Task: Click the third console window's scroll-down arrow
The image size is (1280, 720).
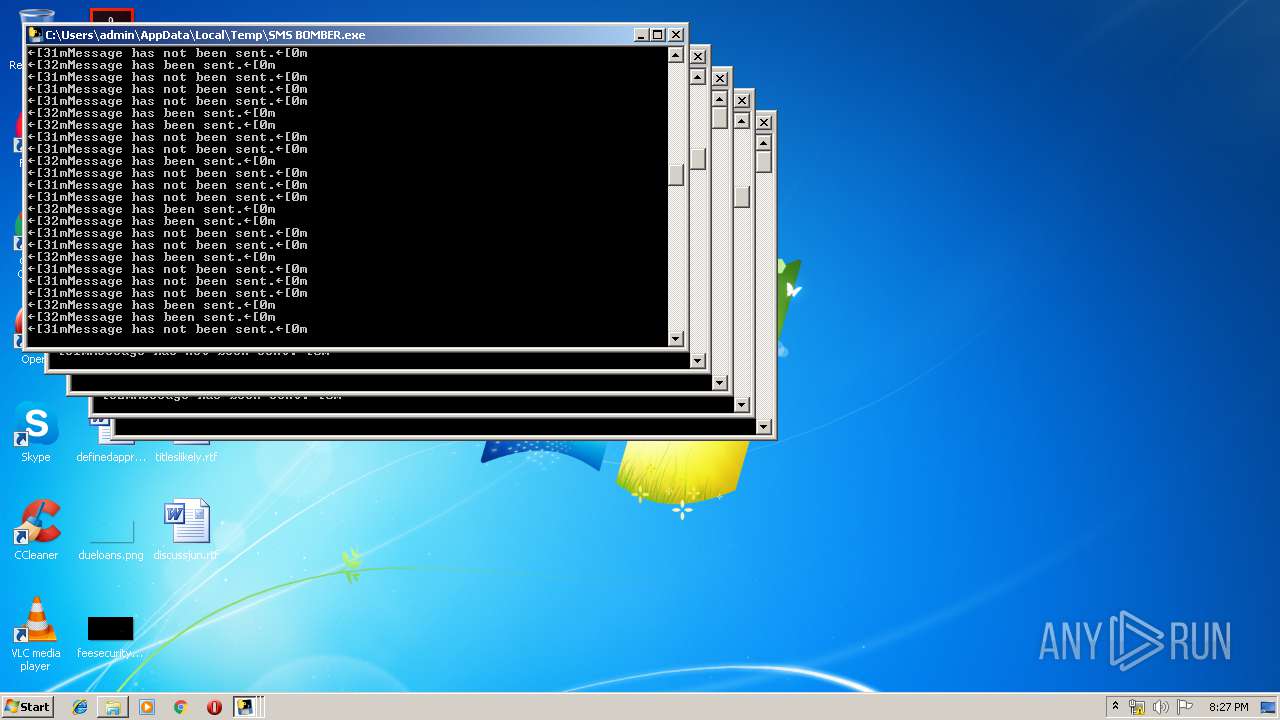Action: [x=720, y=383]
